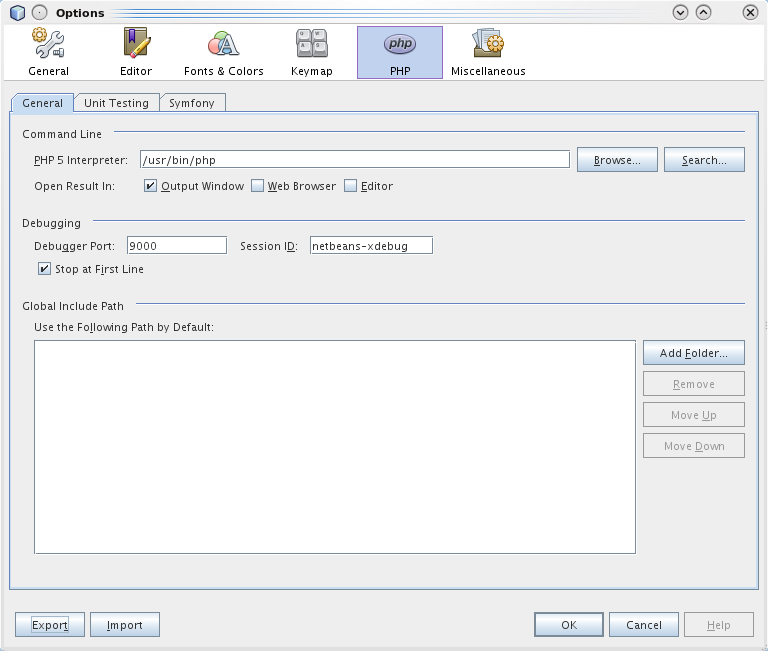Cancel the Options dialog
Viewport: 768px width, 651px height.
[x=644, y=625]
